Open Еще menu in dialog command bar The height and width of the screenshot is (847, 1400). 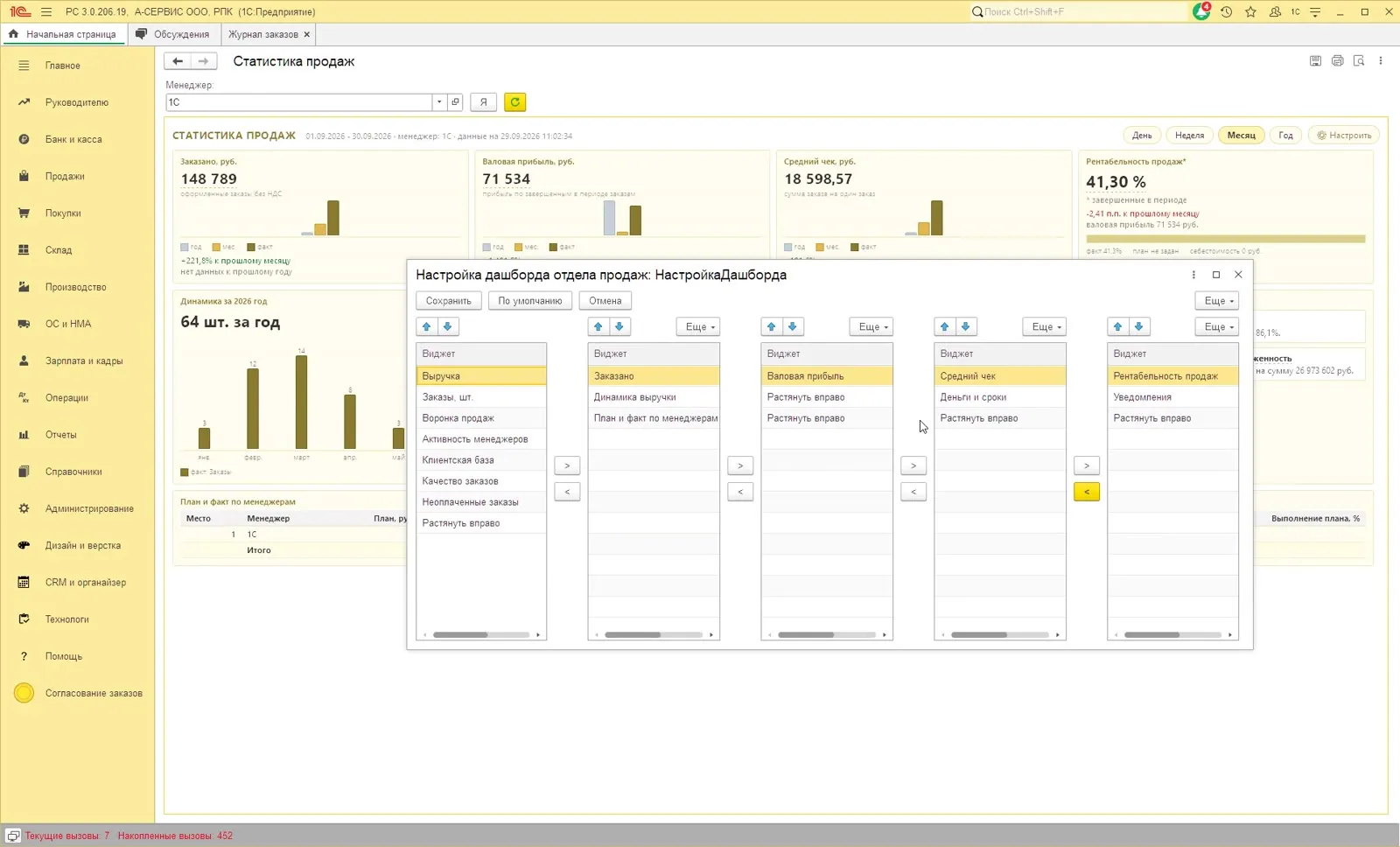pos(1217,300)
